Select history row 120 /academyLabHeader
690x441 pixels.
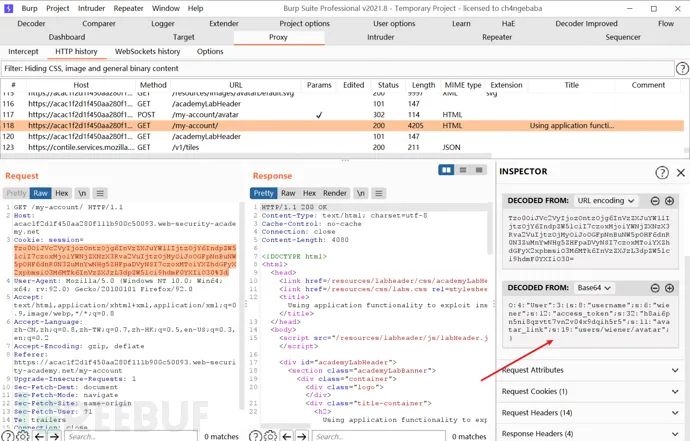click(343, 136)
